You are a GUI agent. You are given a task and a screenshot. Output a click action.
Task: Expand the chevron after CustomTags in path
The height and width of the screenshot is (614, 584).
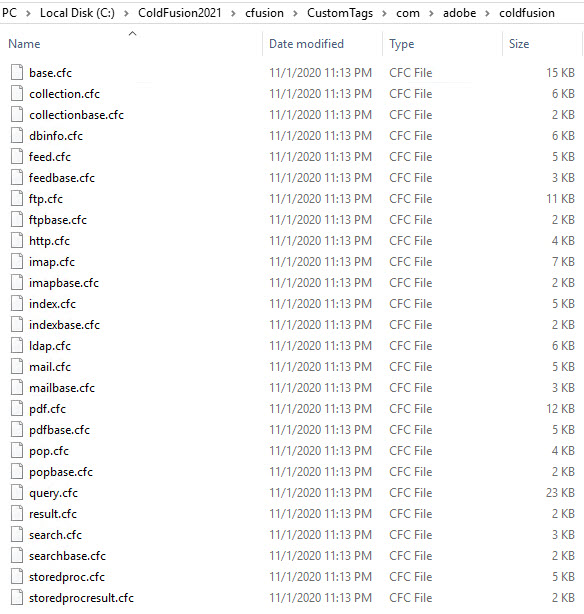click(x=384, y=13)
